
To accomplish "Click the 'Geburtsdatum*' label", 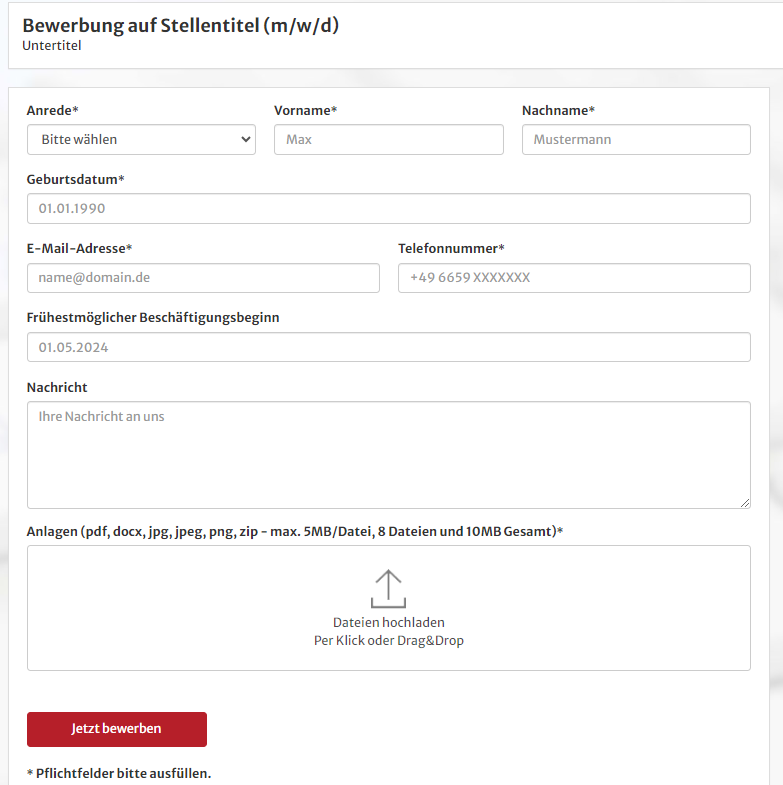I will tap(75, 179).
